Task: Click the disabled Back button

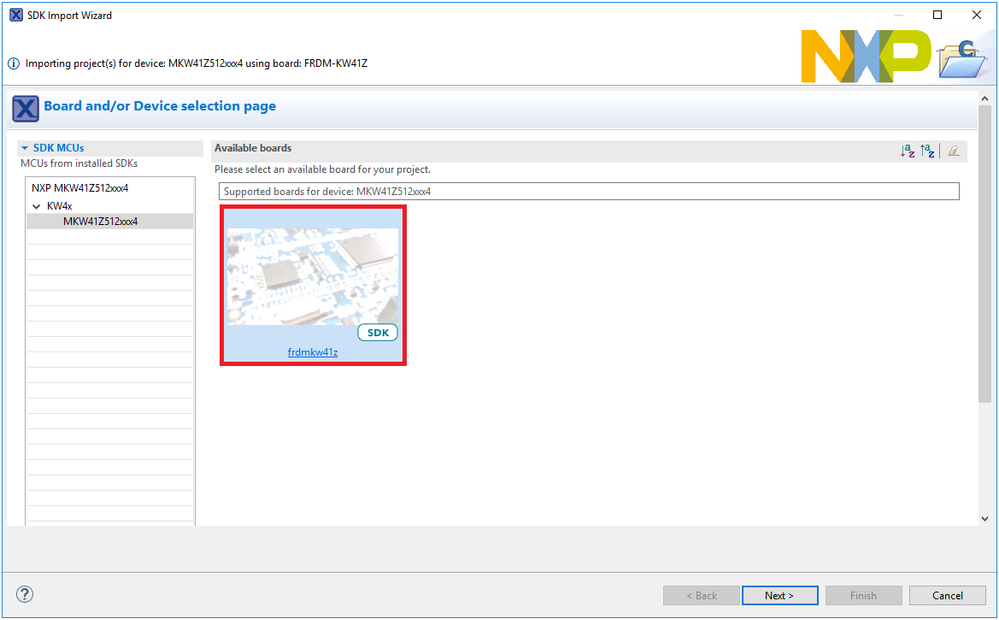Action: (x=701, y=595)
